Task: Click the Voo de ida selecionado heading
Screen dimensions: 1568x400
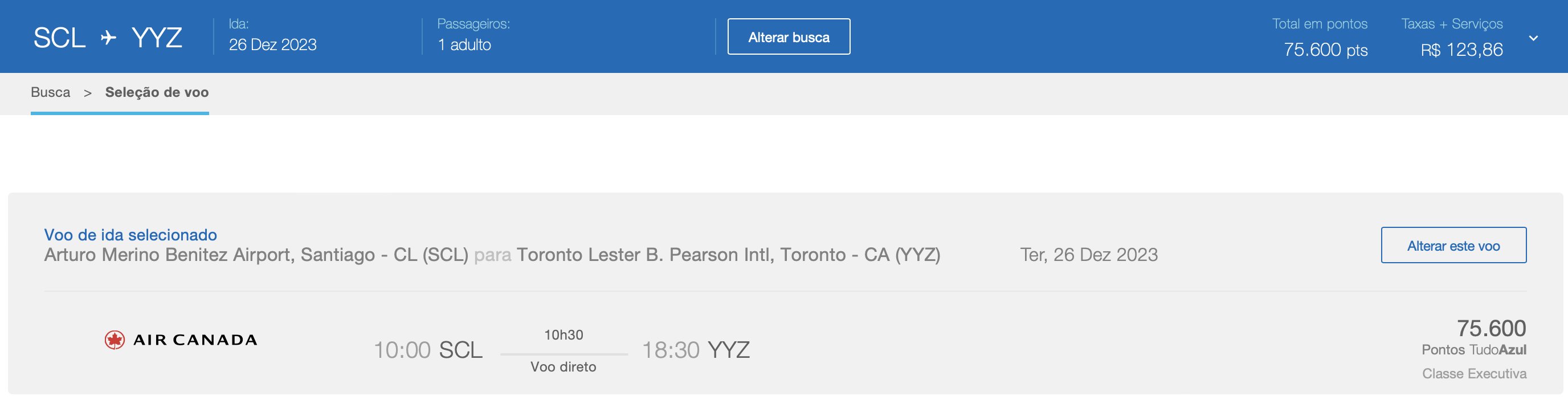Action: tap(130, 234)
